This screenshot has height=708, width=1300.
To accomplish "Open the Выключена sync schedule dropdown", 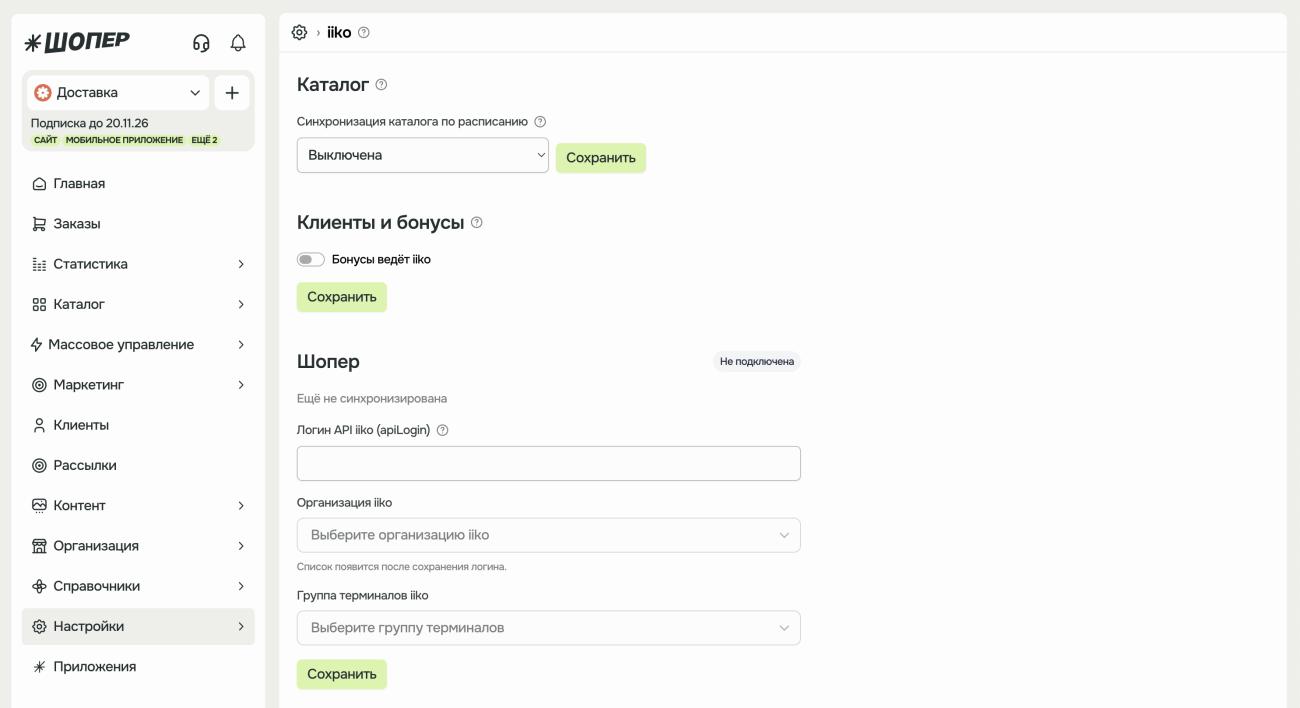I will [x=423, y=155].
